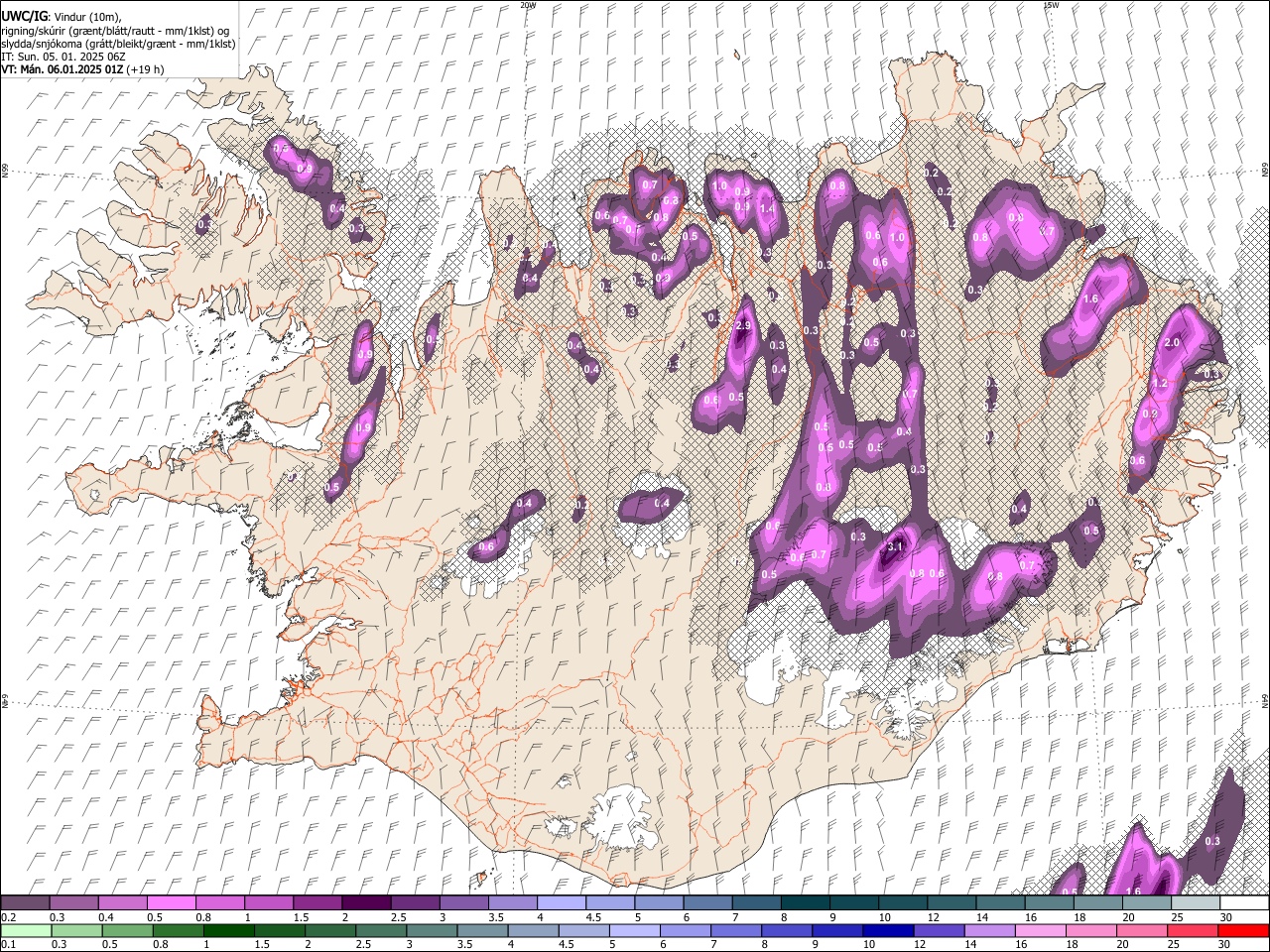The height and width of the screenshot is (952, 1270).
Task: Click the '0.2' label in the snow legend
Action: pyautogui.click(x=8, y=917)
